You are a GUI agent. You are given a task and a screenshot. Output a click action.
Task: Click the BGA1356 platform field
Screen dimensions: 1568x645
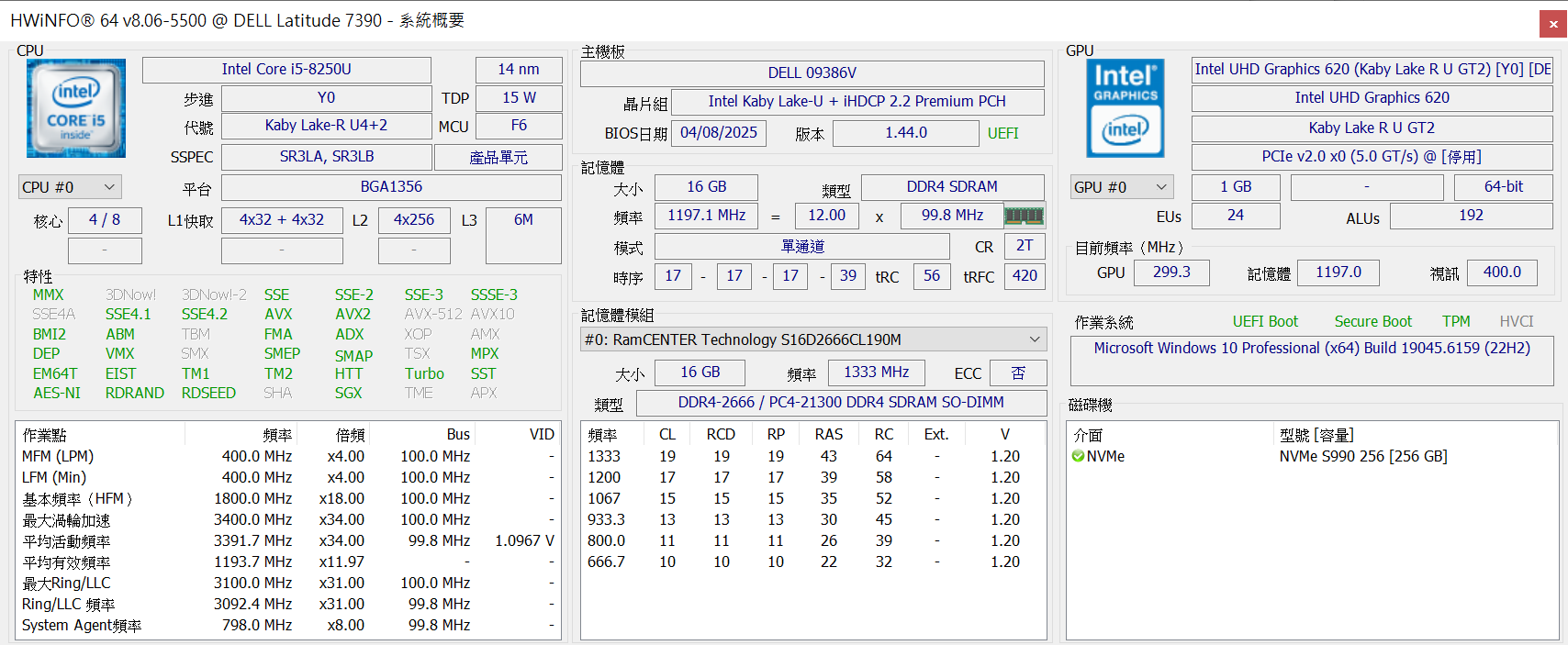391,187
